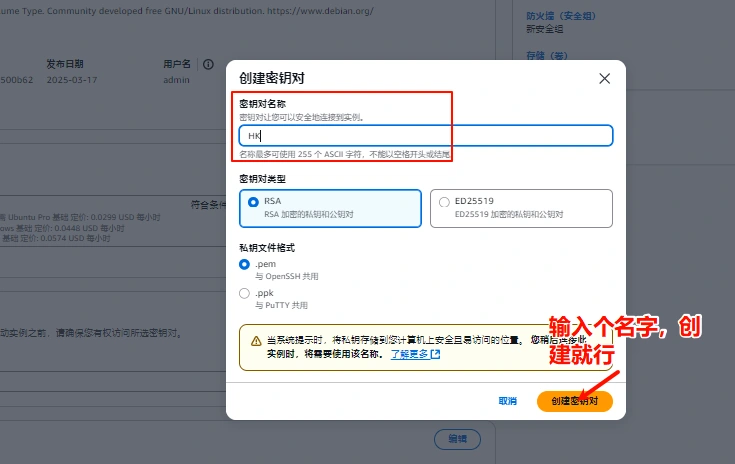Click the 密钥对名称 field label
The image size is (735, 464).
(x=263, y=103)
